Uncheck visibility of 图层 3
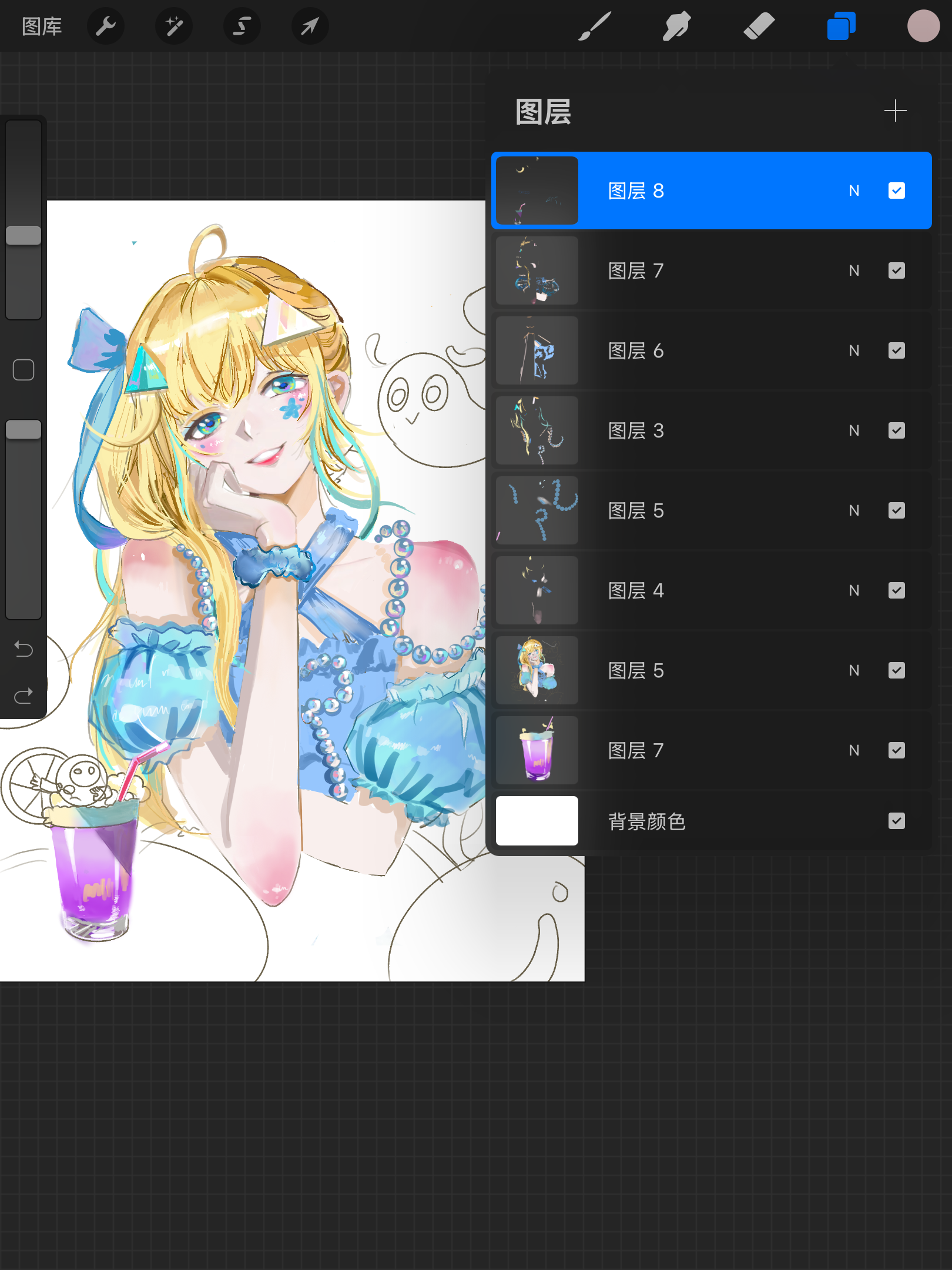Screen dimensions: 952x1270 tap(897, 430)
